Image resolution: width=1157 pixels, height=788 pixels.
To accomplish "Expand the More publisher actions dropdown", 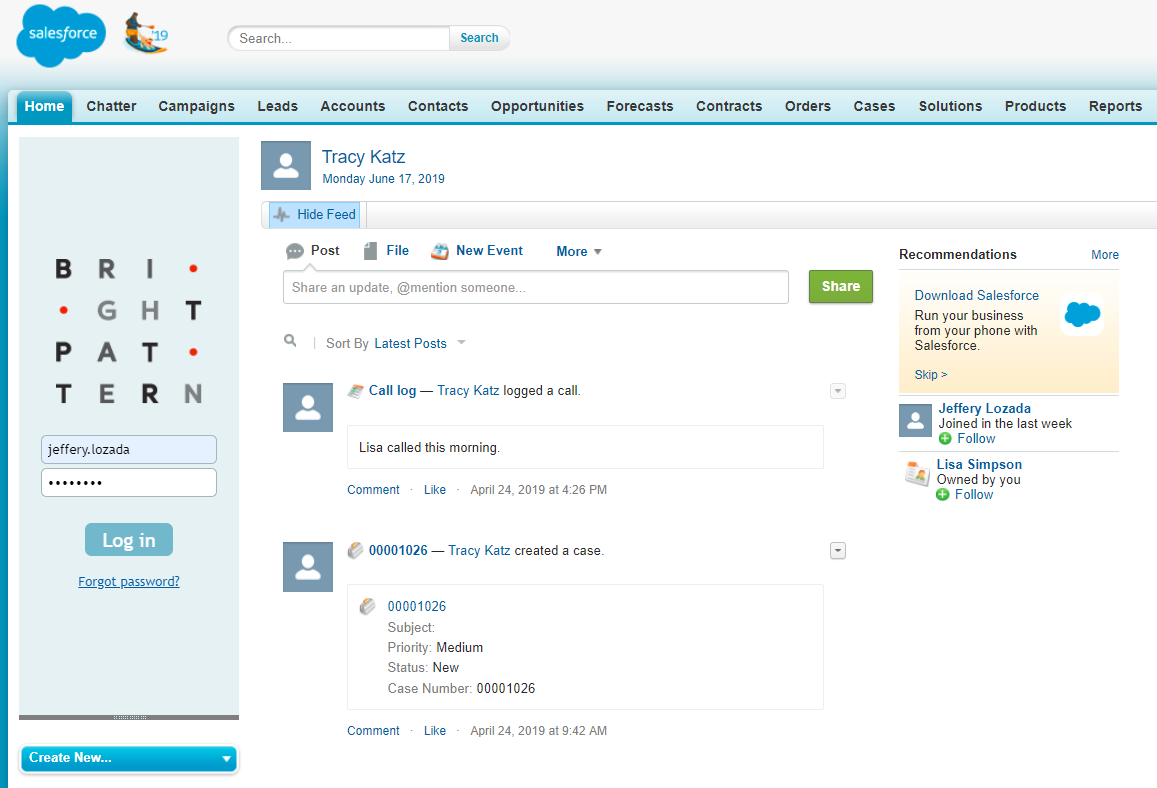I will point(579,252).
